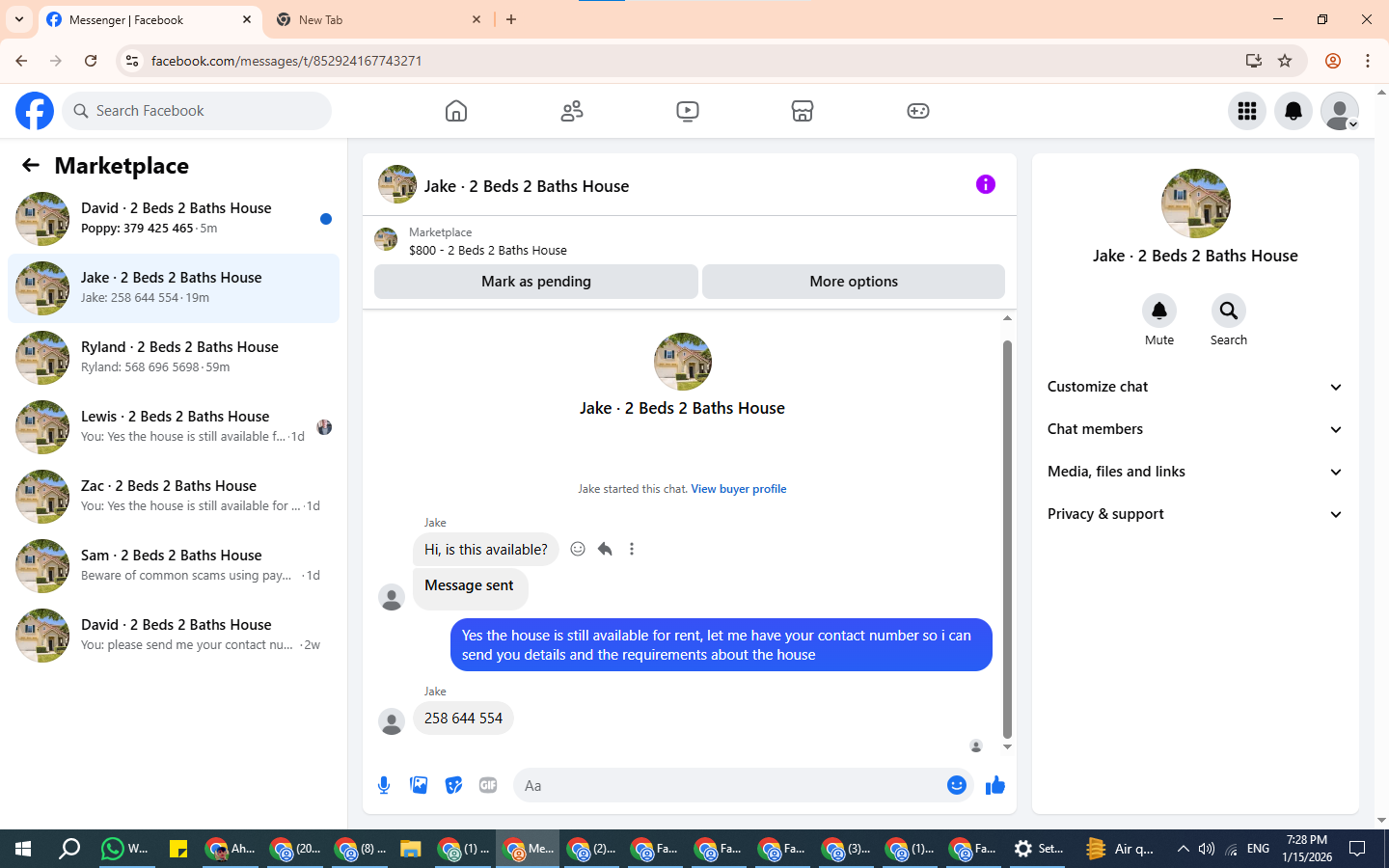Click the browser address bar URL
1389x868 pixels.
(286, 61)
